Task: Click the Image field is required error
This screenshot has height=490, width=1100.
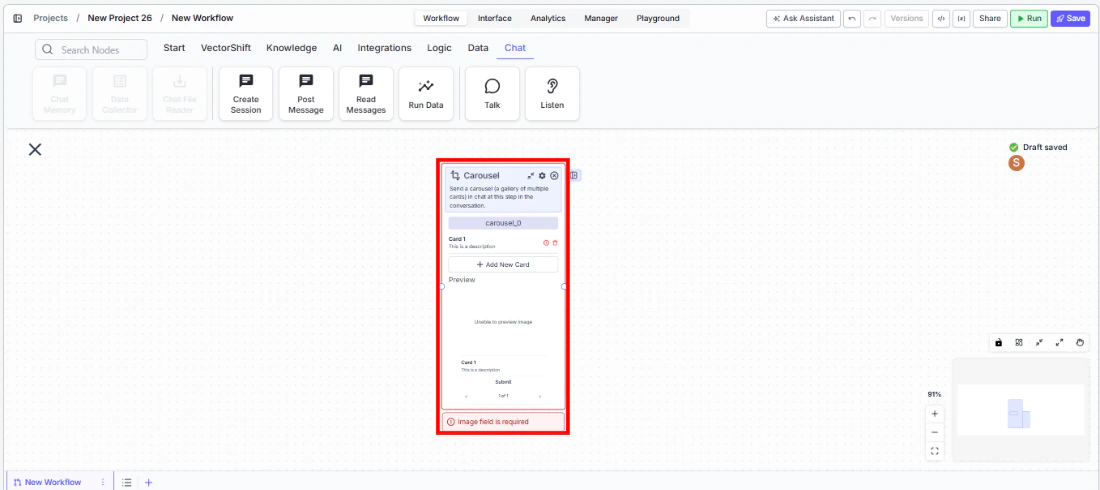Action: coord(503,422)
